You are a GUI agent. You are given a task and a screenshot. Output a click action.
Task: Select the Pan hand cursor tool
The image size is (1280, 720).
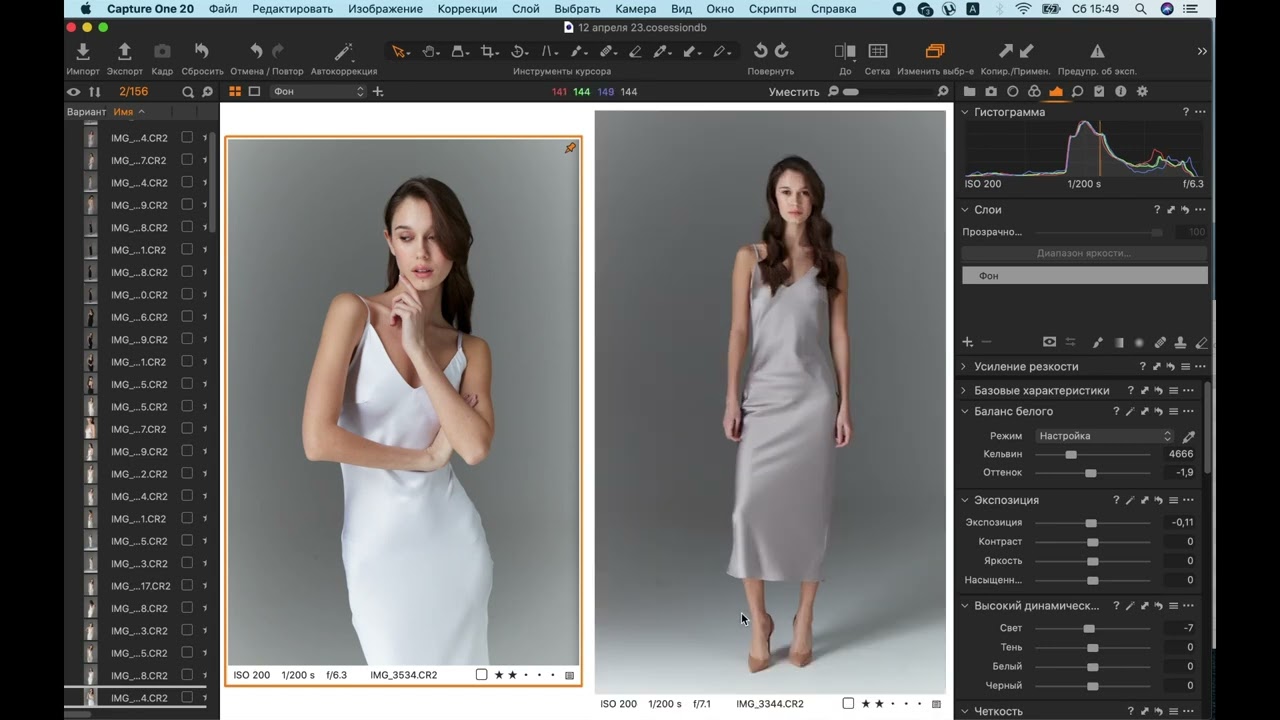click(430, 51)
